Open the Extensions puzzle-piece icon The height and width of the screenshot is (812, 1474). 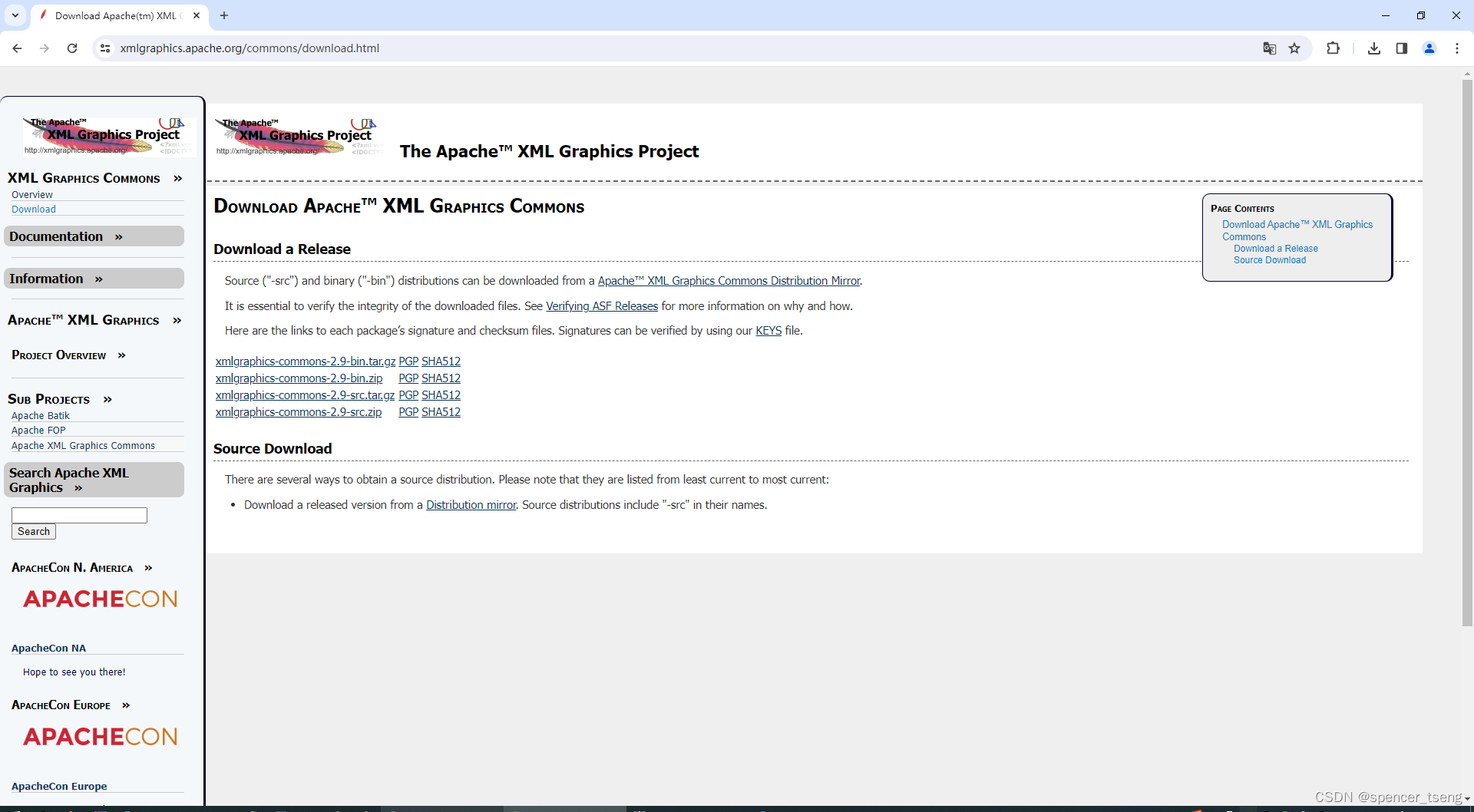click(x=1334, y=48)
